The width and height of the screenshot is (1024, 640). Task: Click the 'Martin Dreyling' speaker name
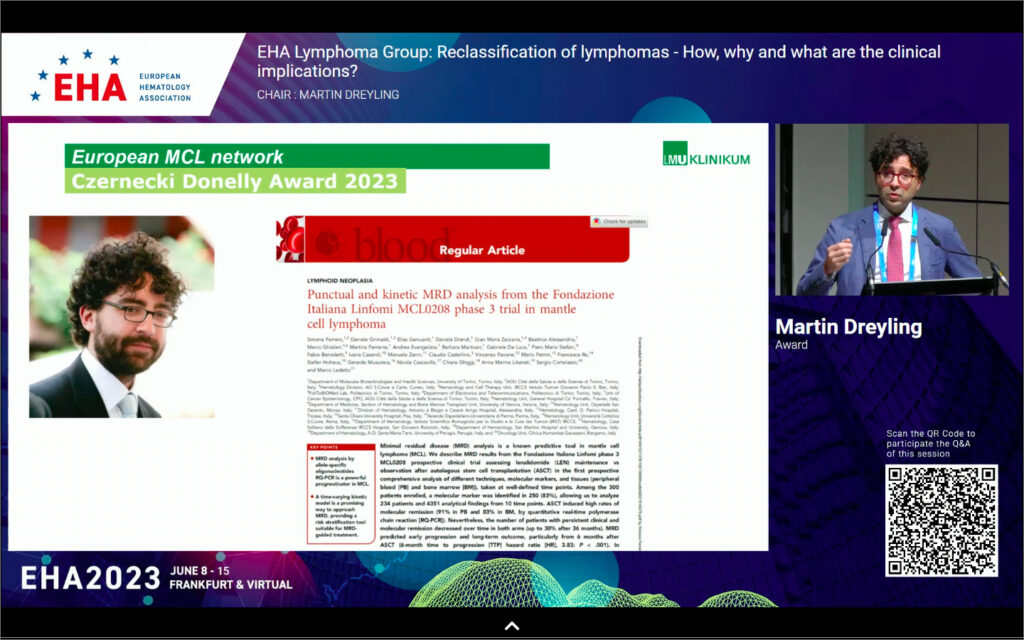[x=850, y=326]
